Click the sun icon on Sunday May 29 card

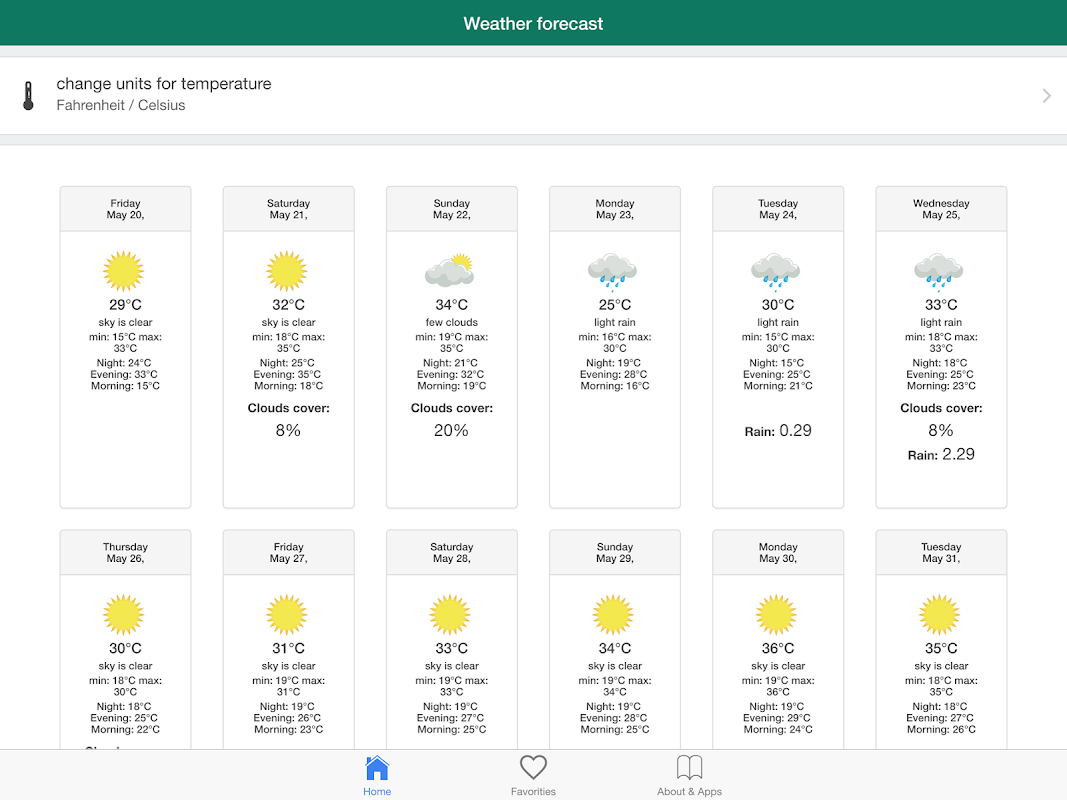tap(613, 614)
